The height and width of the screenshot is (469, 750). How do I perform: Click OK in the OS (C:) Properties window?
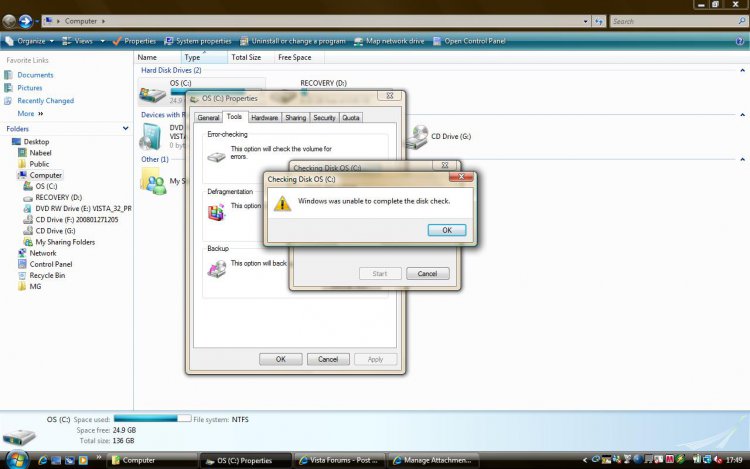281,359
